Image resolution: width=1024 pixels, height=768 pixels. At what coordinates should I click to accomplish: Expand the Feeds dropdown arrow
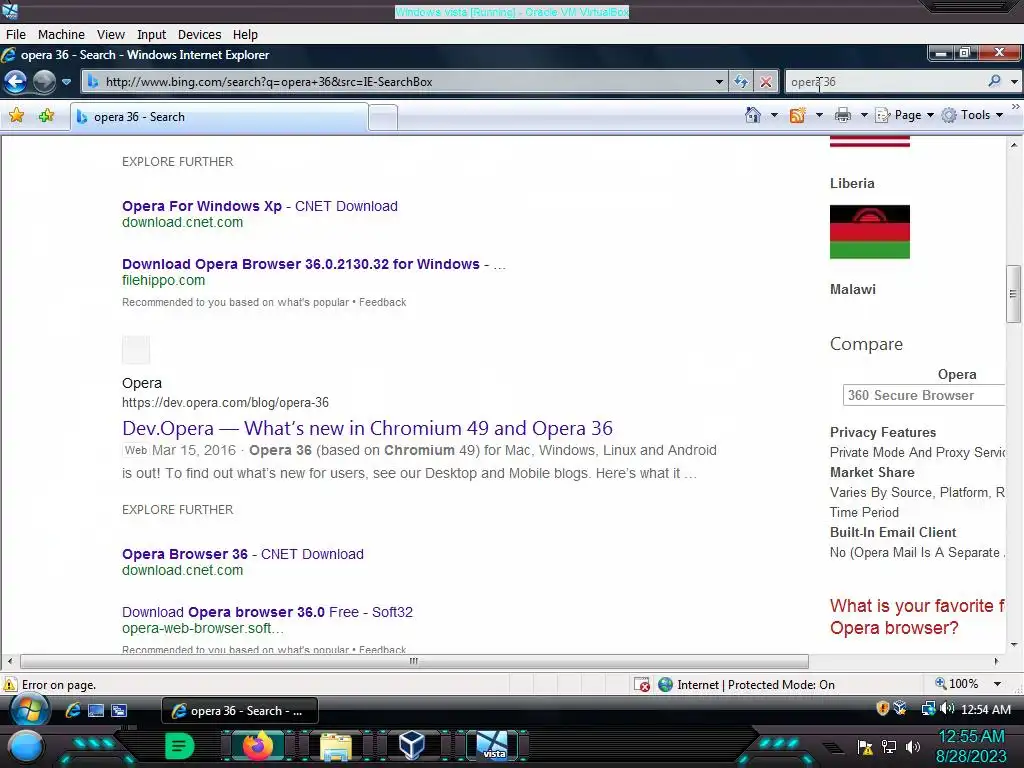[819, 116]
